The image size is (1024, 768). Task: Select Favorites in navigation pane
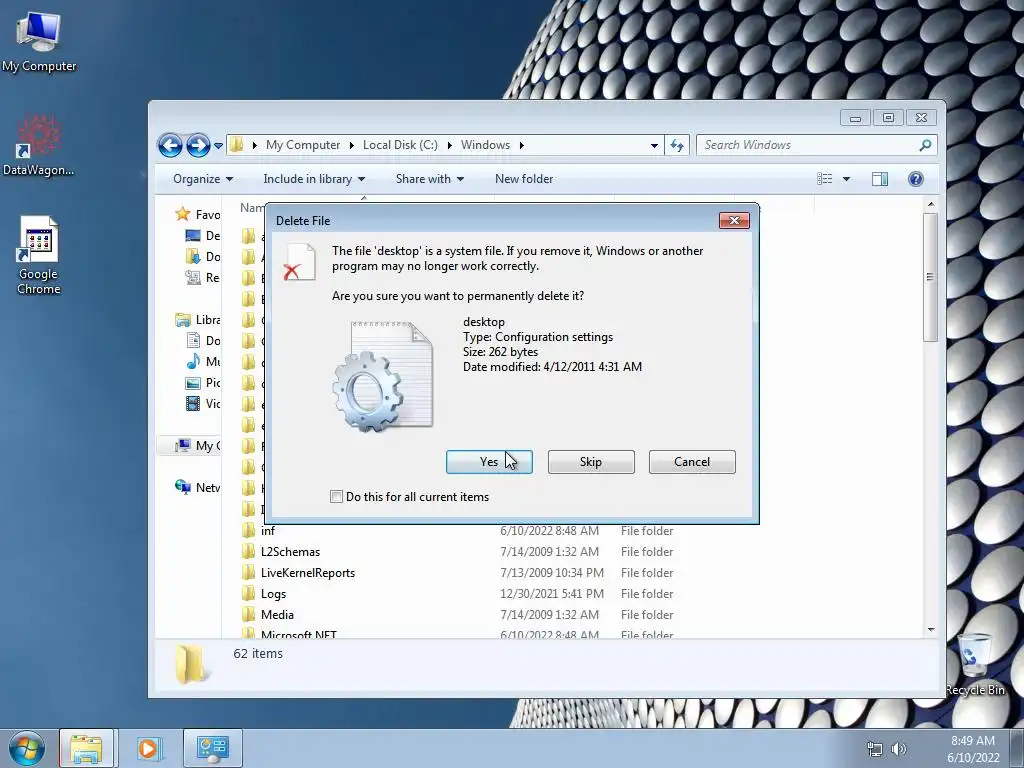click(x=198, y=214)
